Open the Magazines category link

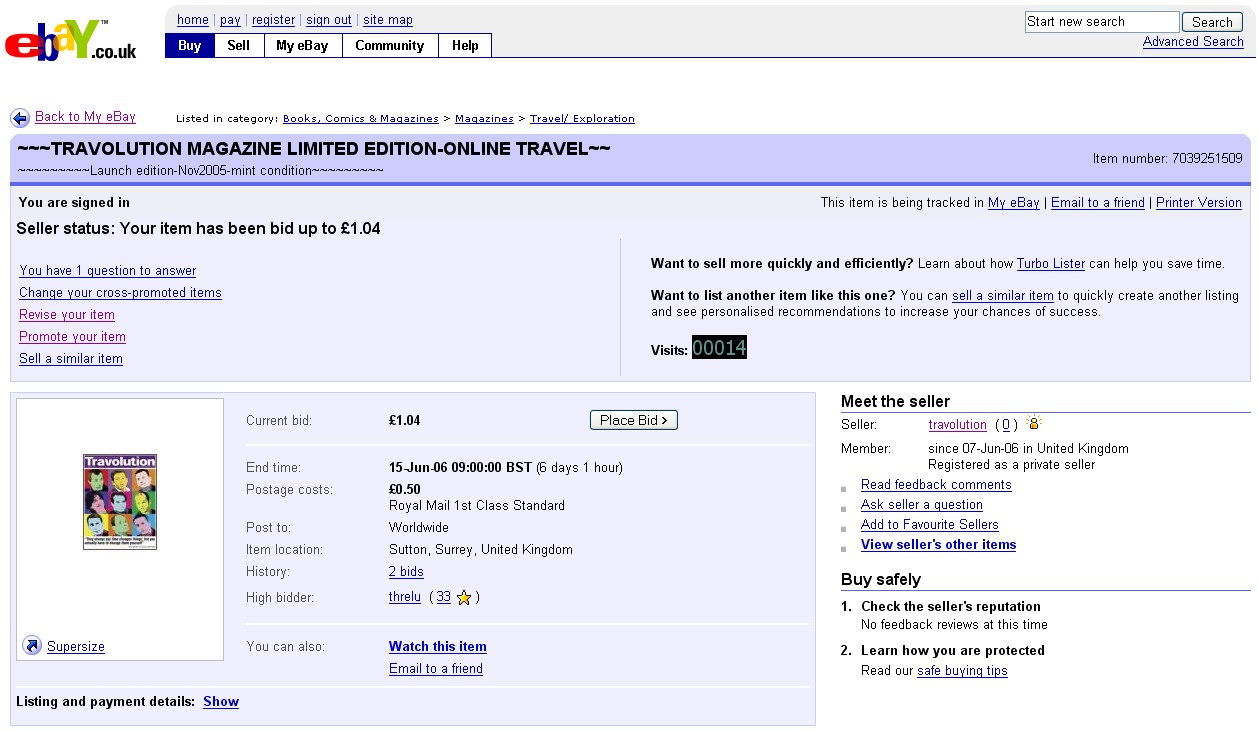(484, 119)
